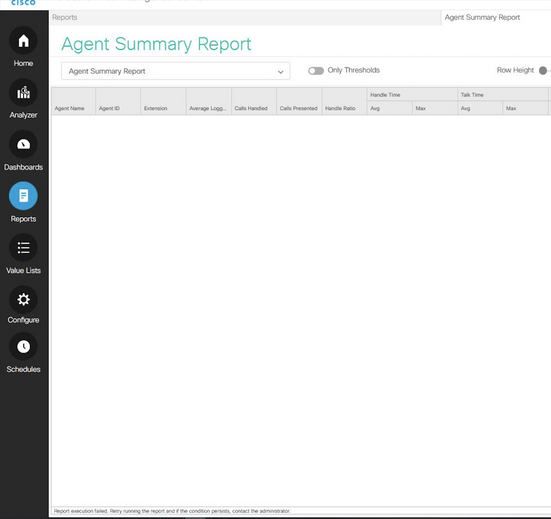Open the Value Lists icon
This screenshot has height=519, width=551.
[x=23, y=247]
